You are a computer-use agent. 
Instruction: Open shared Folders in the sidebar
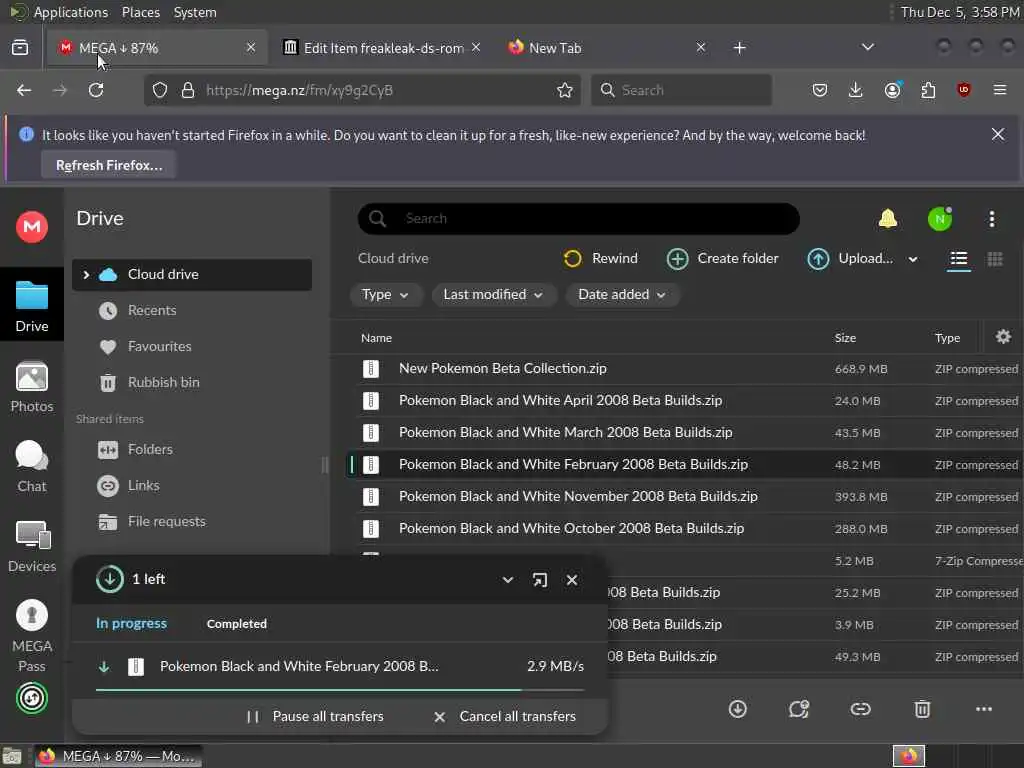click(x=150, y=450)
